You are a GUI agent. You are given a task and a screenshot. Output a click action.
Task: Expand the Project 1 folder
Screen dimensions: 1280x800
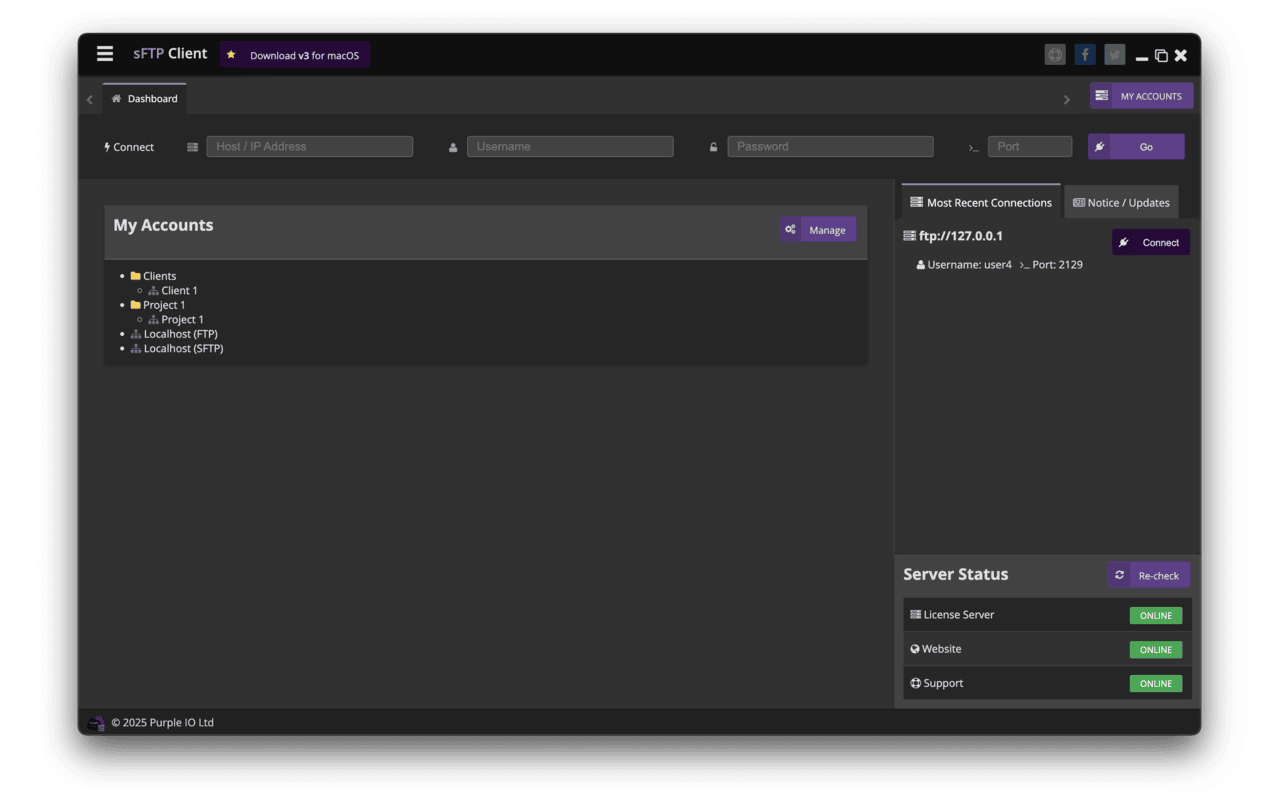pyautogui.click(x=163, y=304)
